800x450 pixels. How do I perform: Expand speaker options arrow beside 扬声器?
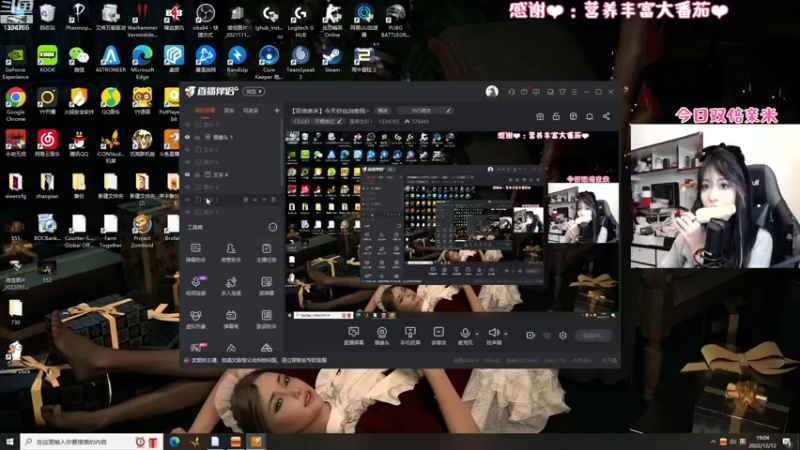(x=506, y=334)
